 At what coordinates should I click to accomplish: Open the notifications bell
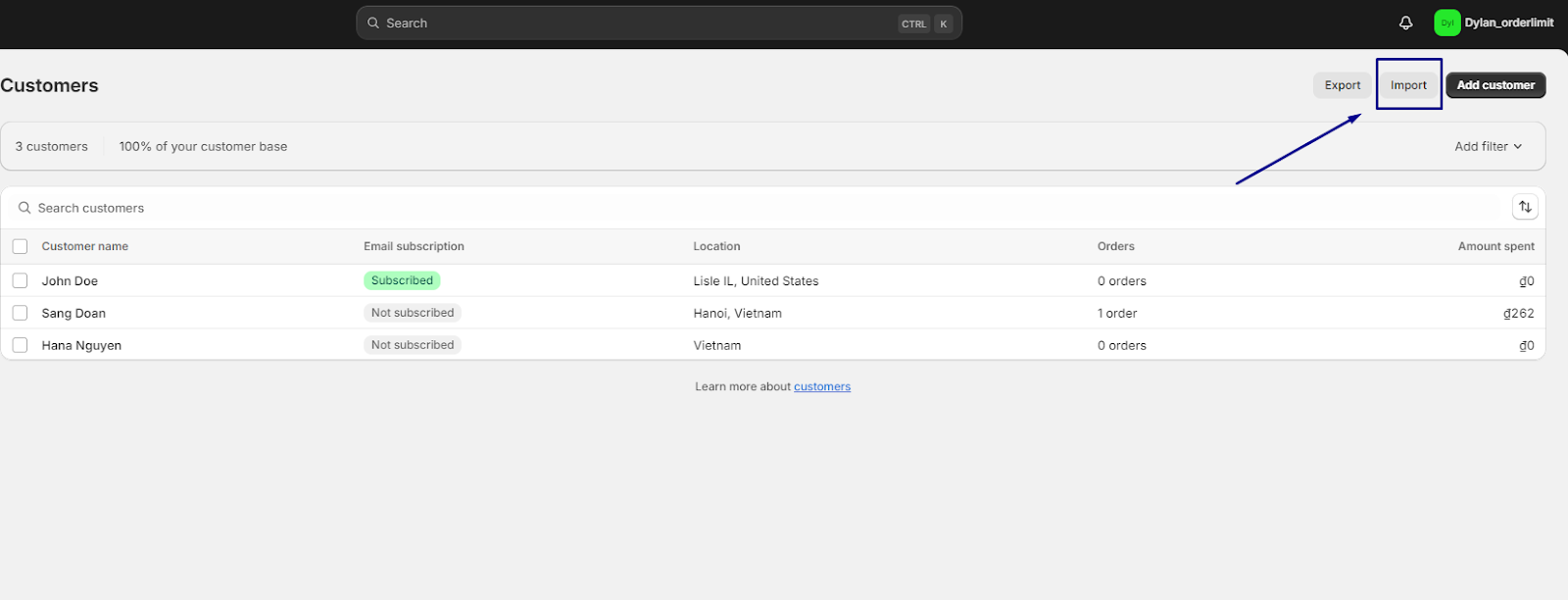click(1405, 23)
